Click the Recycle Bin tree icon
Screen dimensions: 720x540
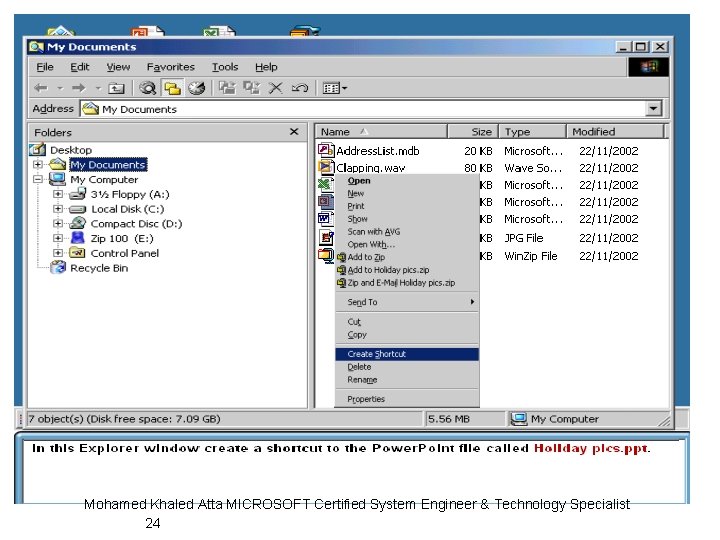coord(58,267)
